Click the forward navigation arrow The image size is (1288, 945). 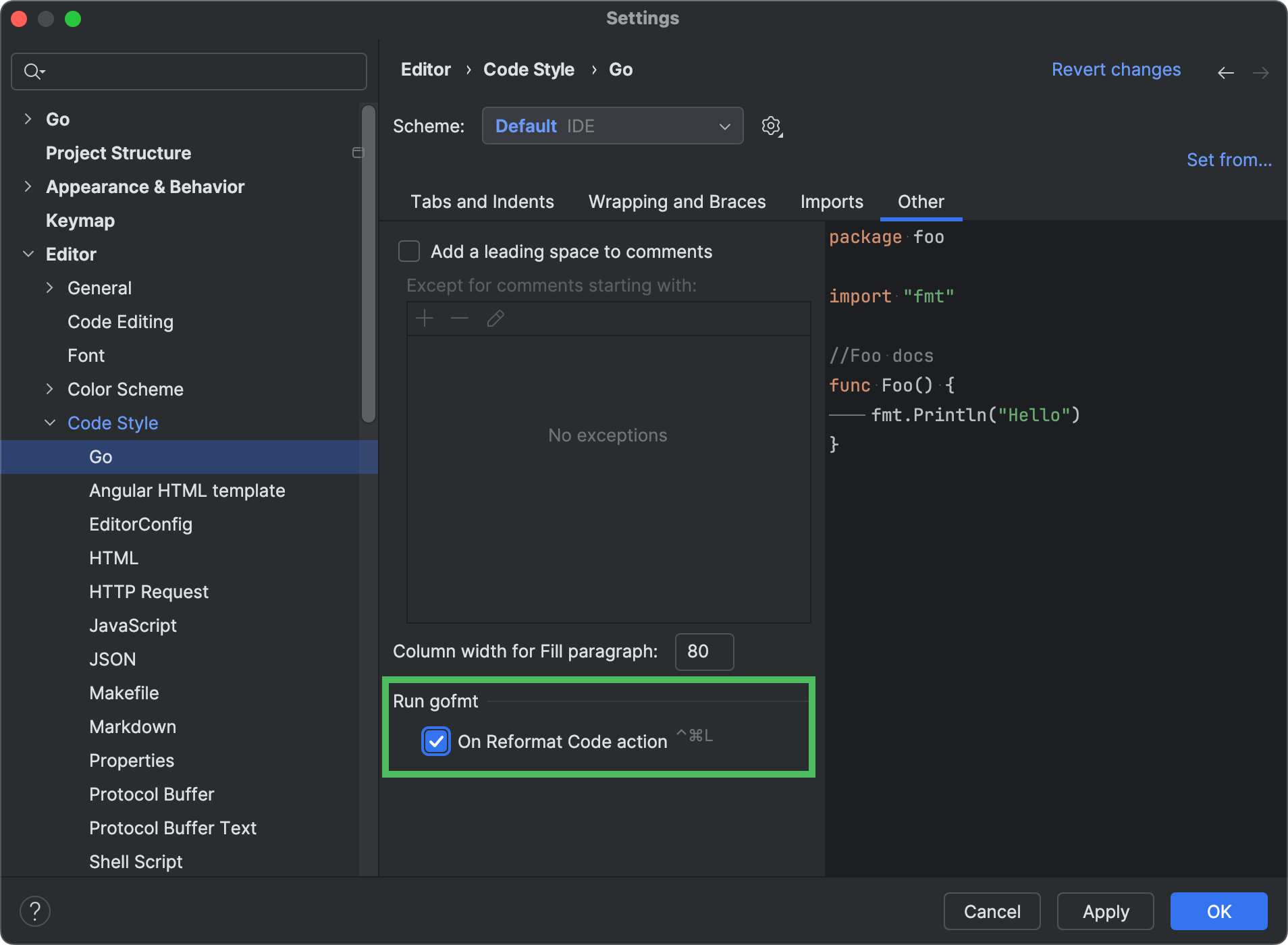(1260, 72)
